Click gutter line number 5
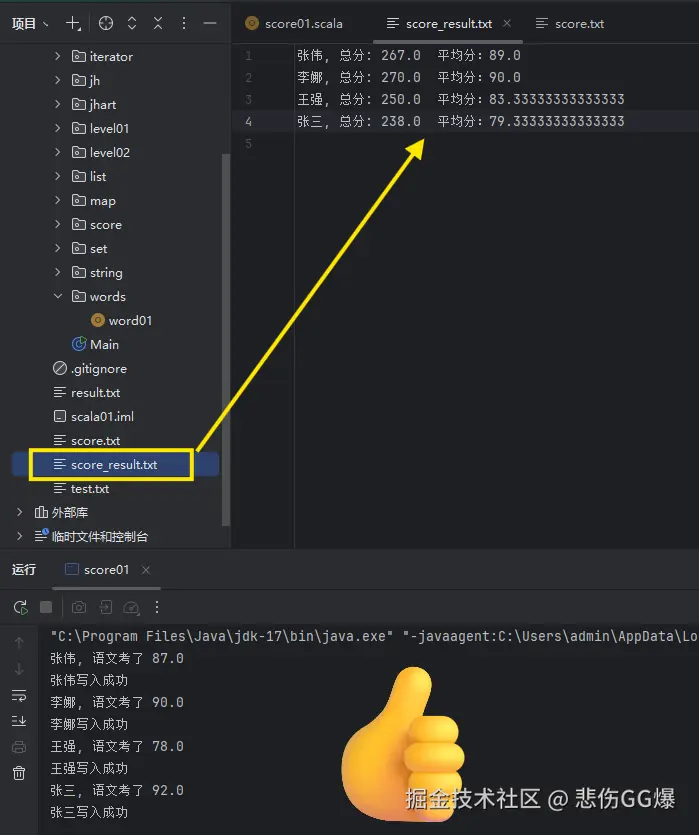The image size is (699, 835). pyautogui.click(x=249, y=143)
